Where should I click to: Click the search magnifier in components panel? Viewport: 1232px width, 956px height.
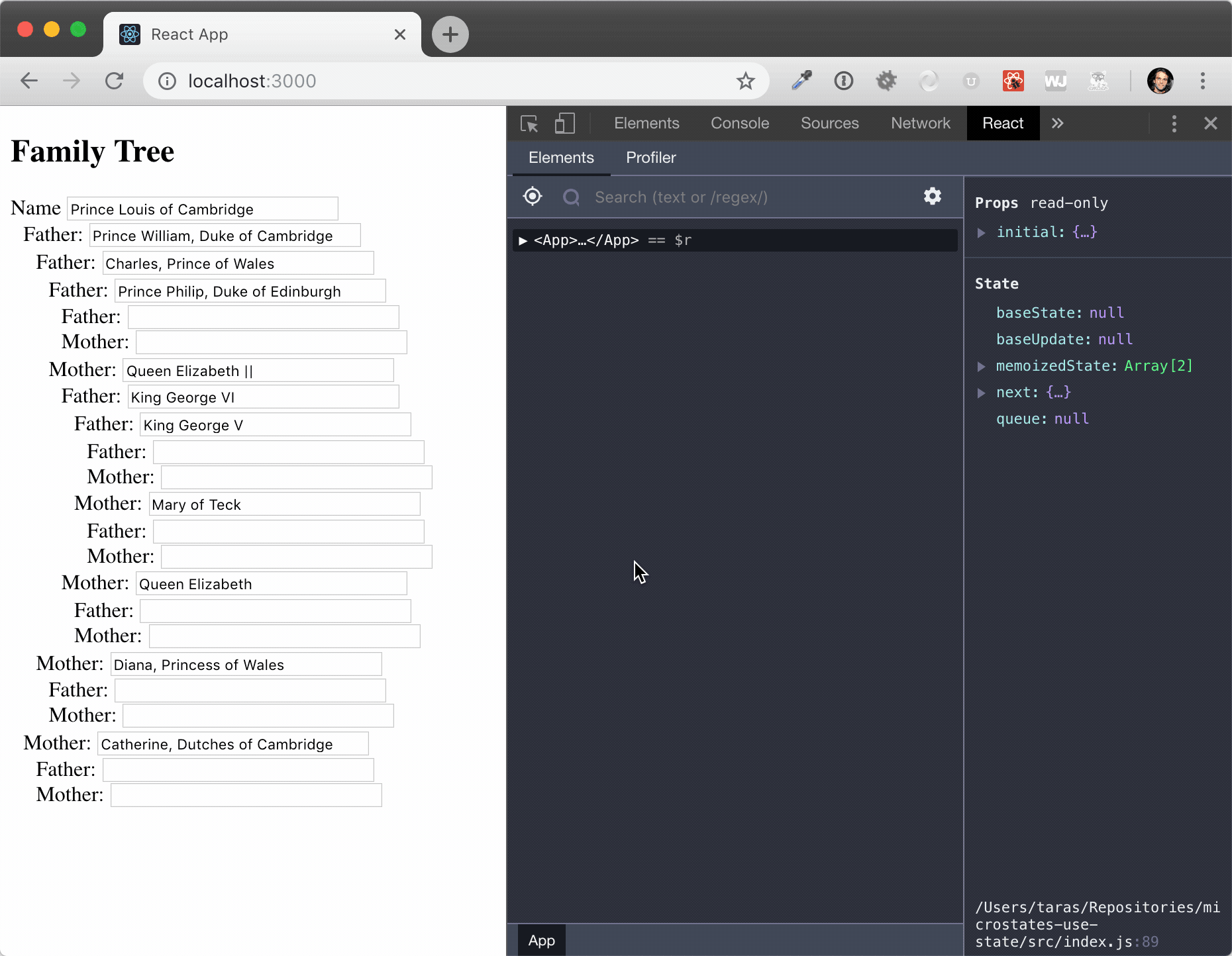click(x=570, y=197)
